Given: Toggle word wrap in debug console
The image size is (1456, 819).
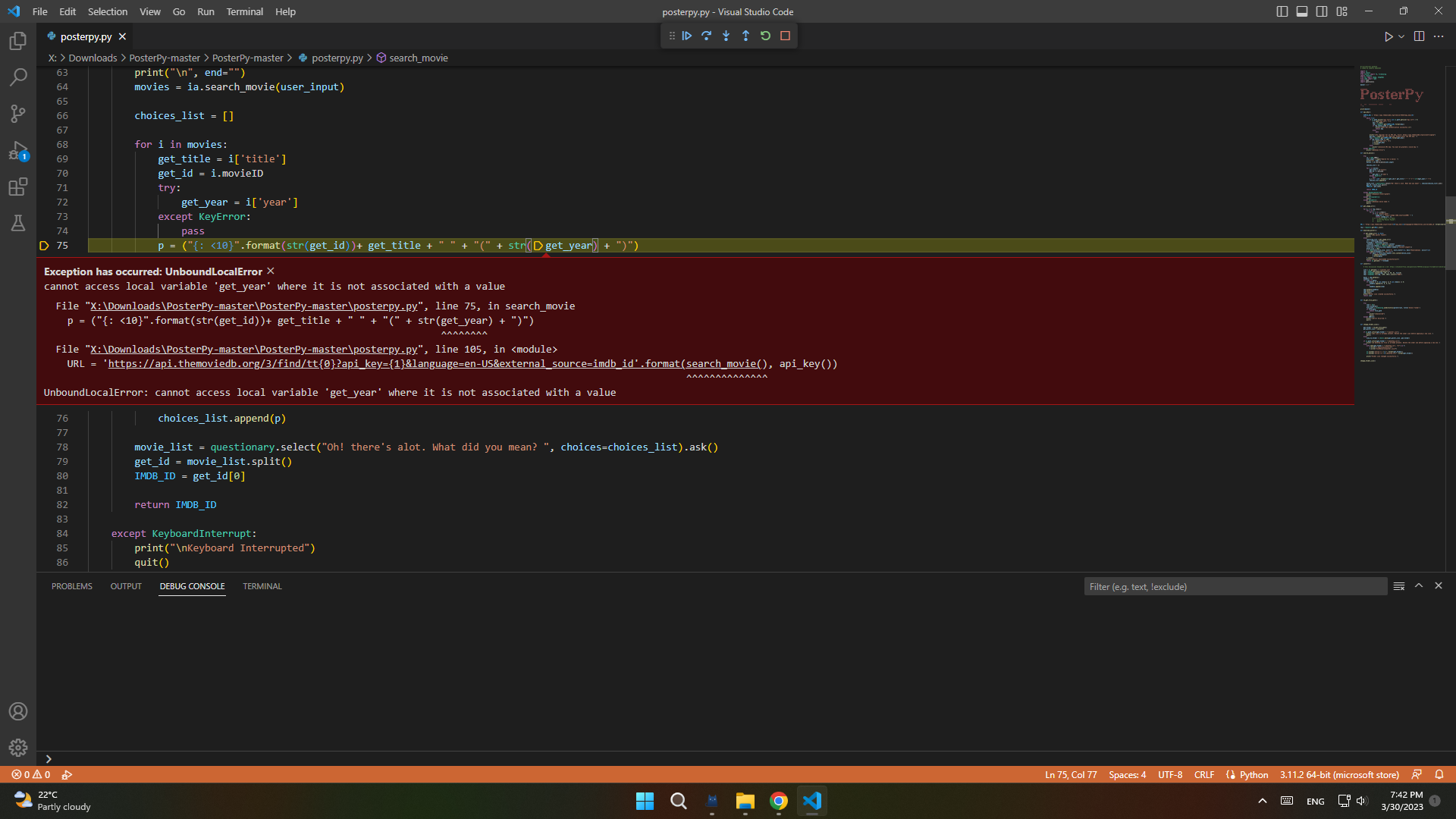Looking at the screenshot, I should click(x=1398, y=586).
